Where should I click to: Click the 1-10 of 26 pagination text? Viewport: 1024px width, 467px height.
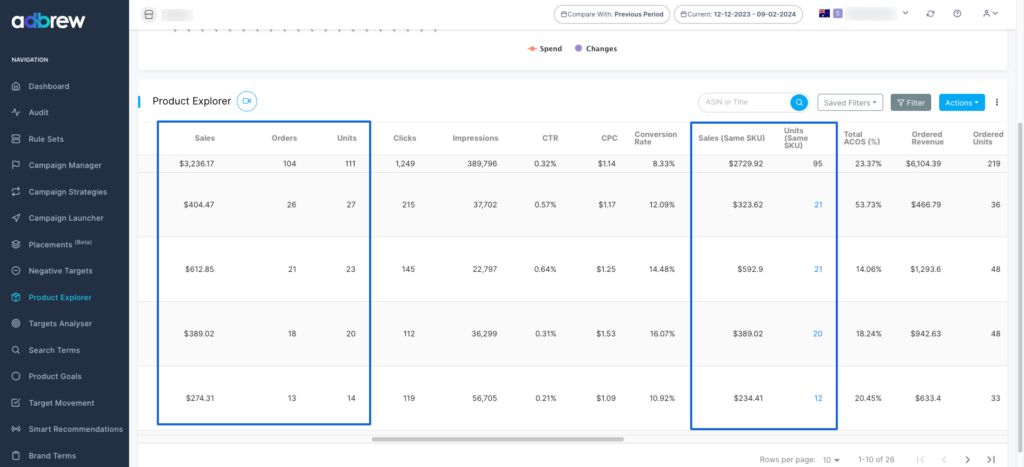(876, 460)
